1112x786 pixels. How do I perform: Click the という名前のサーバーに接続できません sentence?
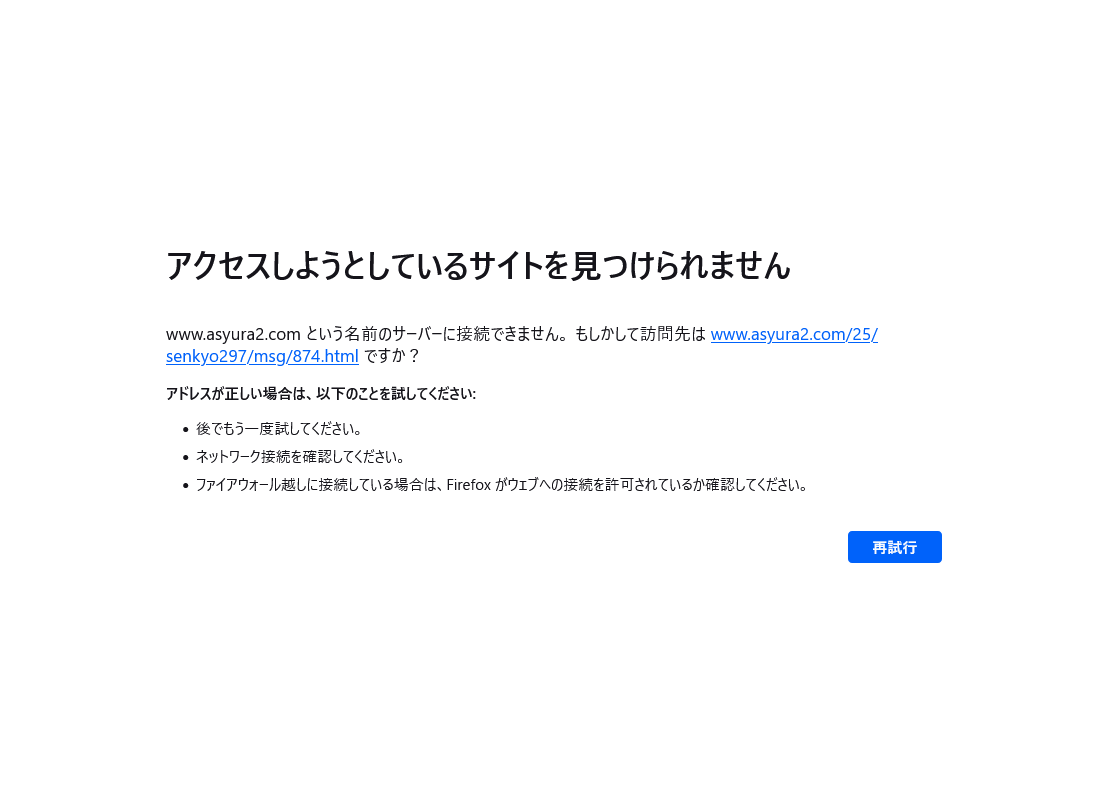coord(436,334)
